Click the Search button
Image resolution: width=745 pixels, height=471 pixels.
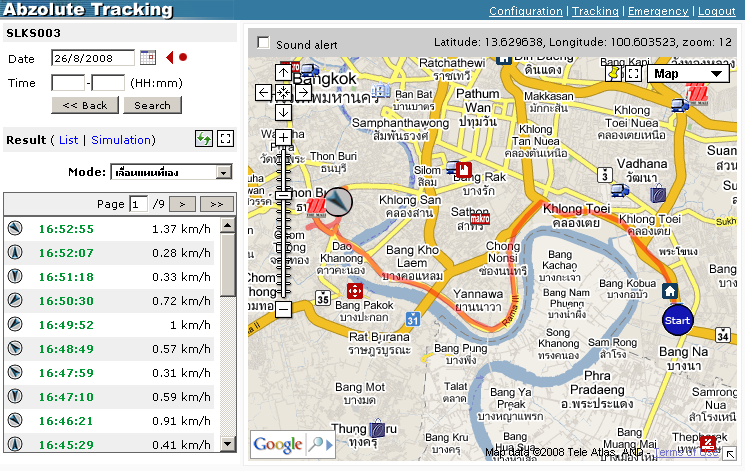point(152,105)
